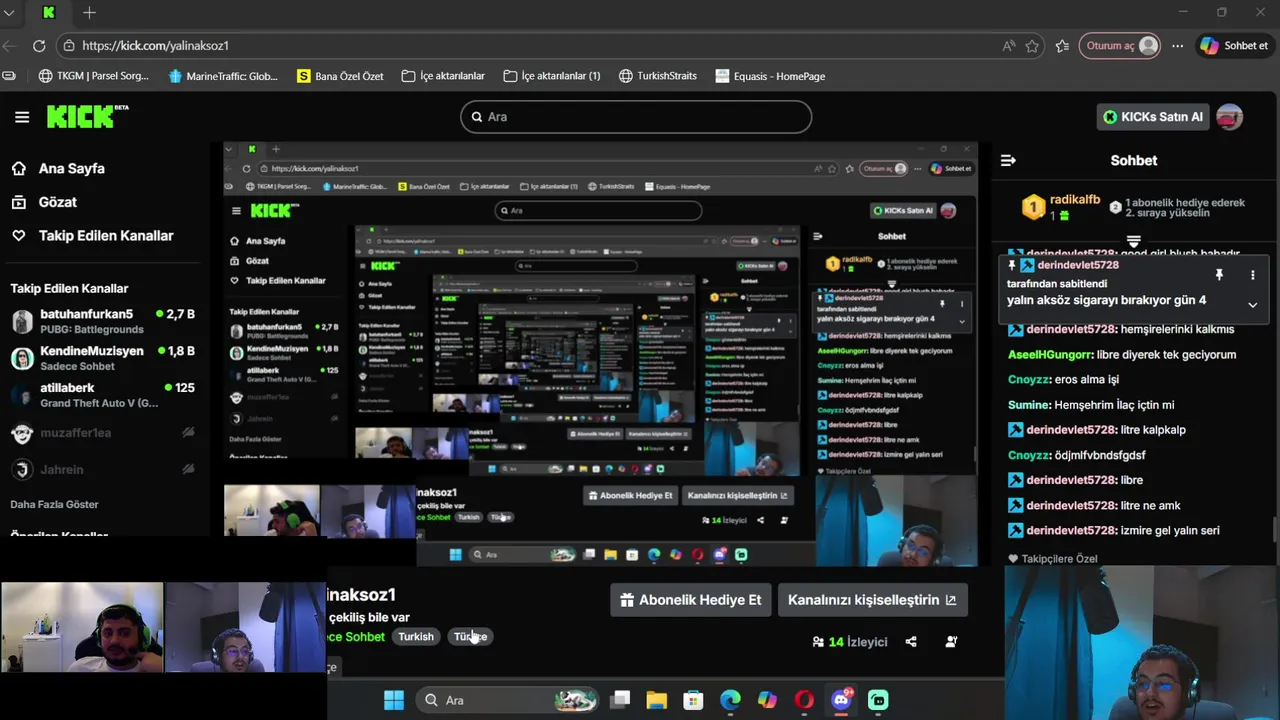Screen dimensions: 1280x720
Task: Open Discord from taskbar
Action: (x=841, y=700)
